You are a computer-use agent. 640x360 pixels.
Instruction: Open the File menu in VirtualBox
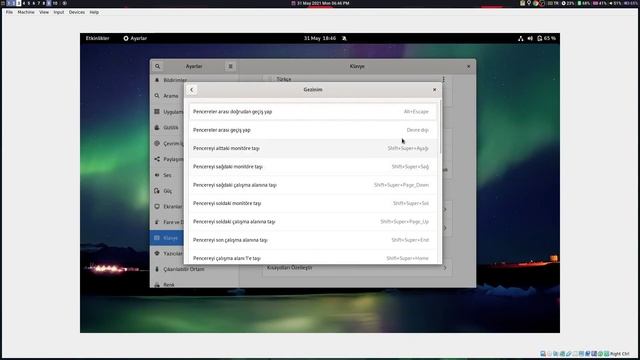(9, 12)
